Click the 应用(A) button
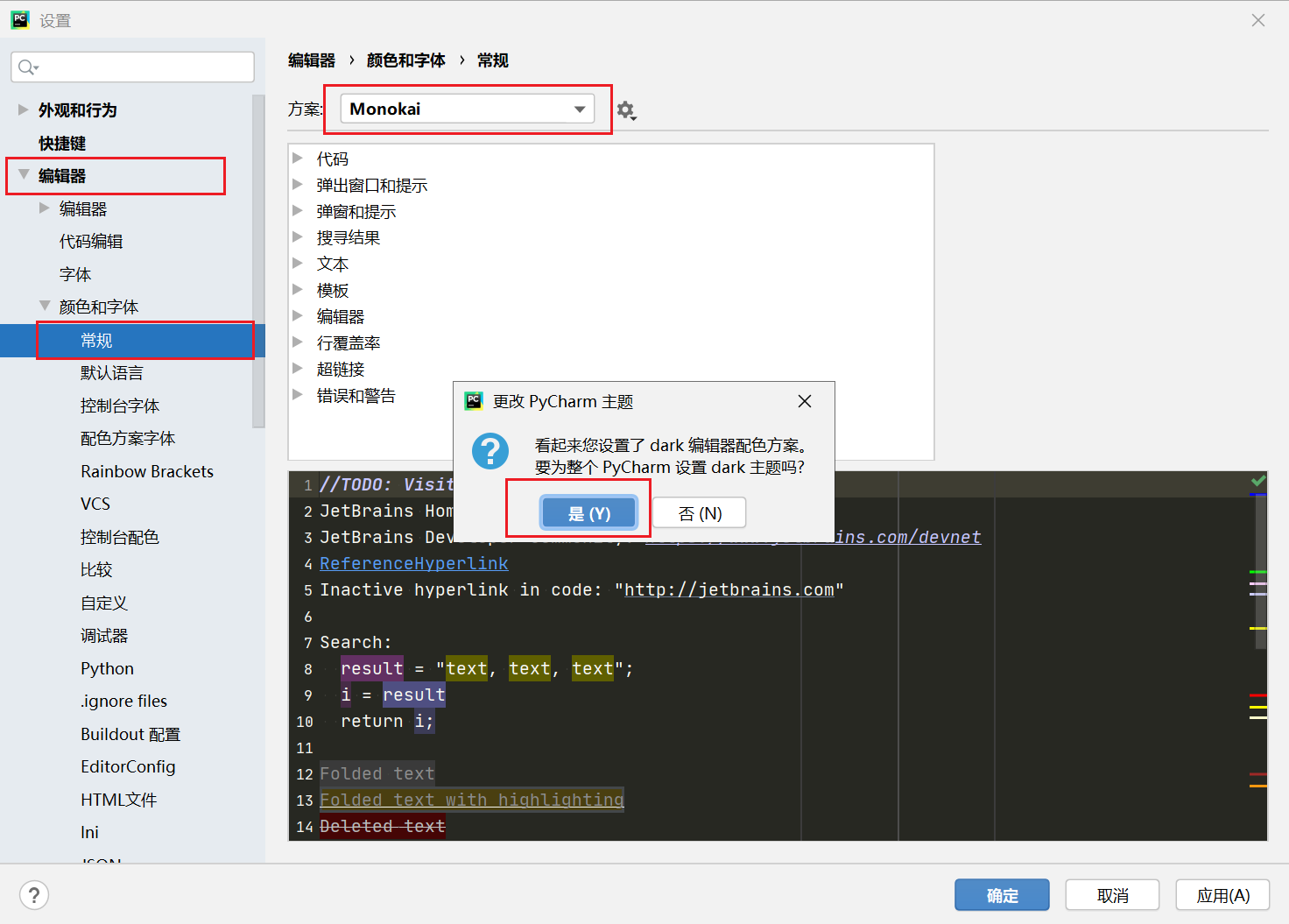Image resolution: width=1289 pixels, height=924 pixels. [x=1222, y=894]
